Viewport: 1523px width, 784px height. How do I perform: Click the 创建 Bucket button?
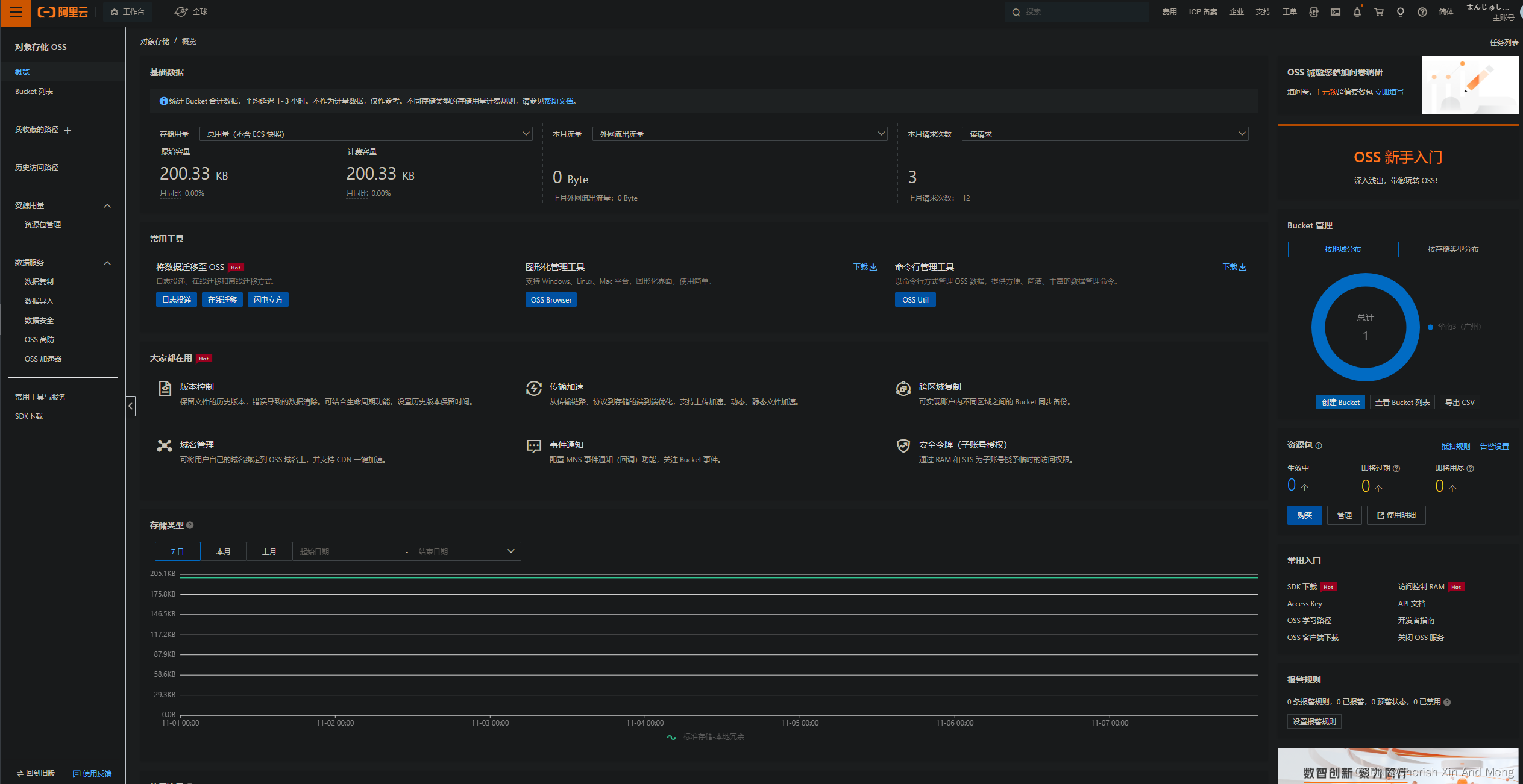1340,402
